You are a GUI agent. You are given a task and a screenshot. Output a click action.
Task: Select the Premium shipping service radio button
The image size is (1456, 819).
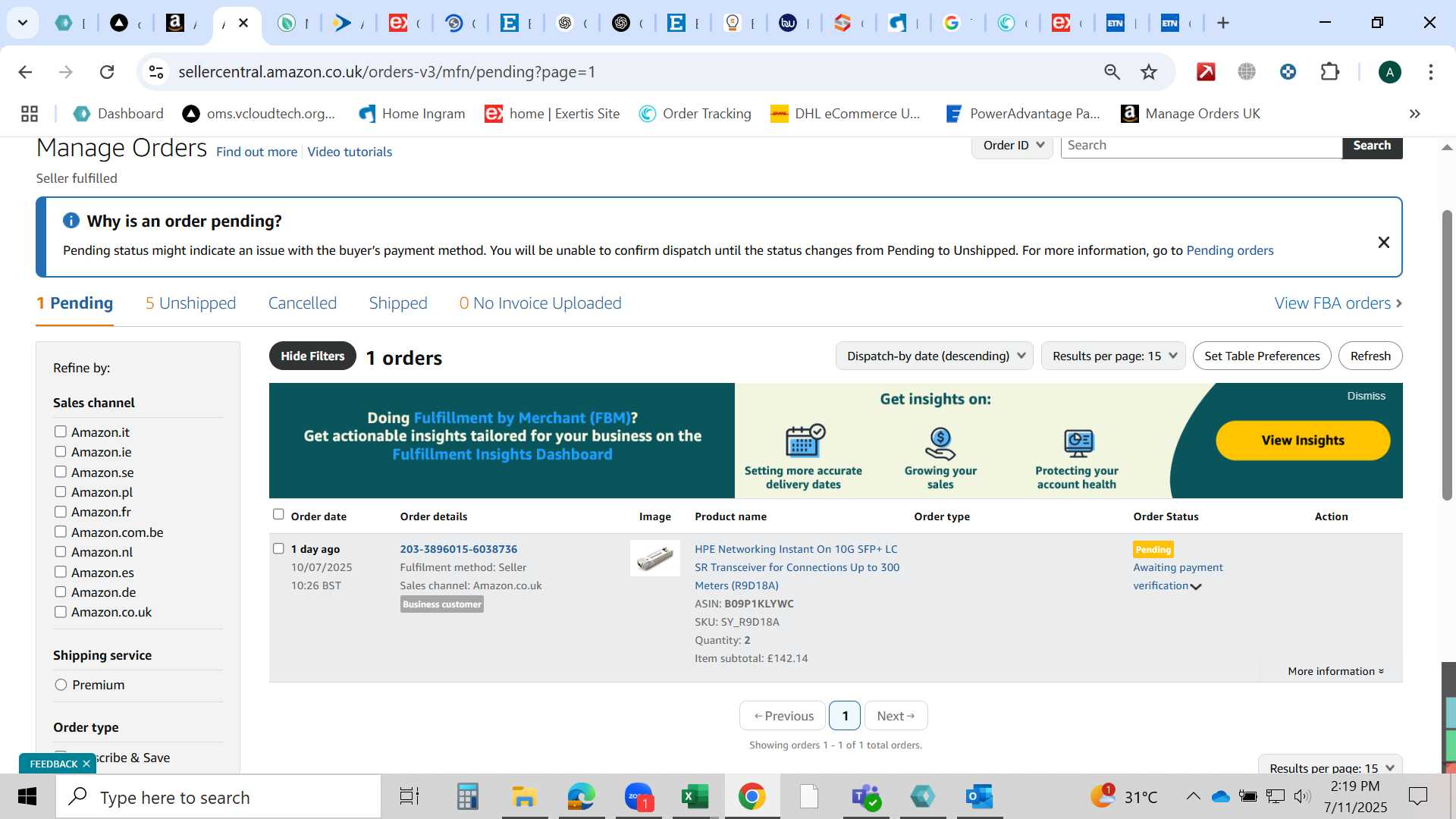coord(61,685)
